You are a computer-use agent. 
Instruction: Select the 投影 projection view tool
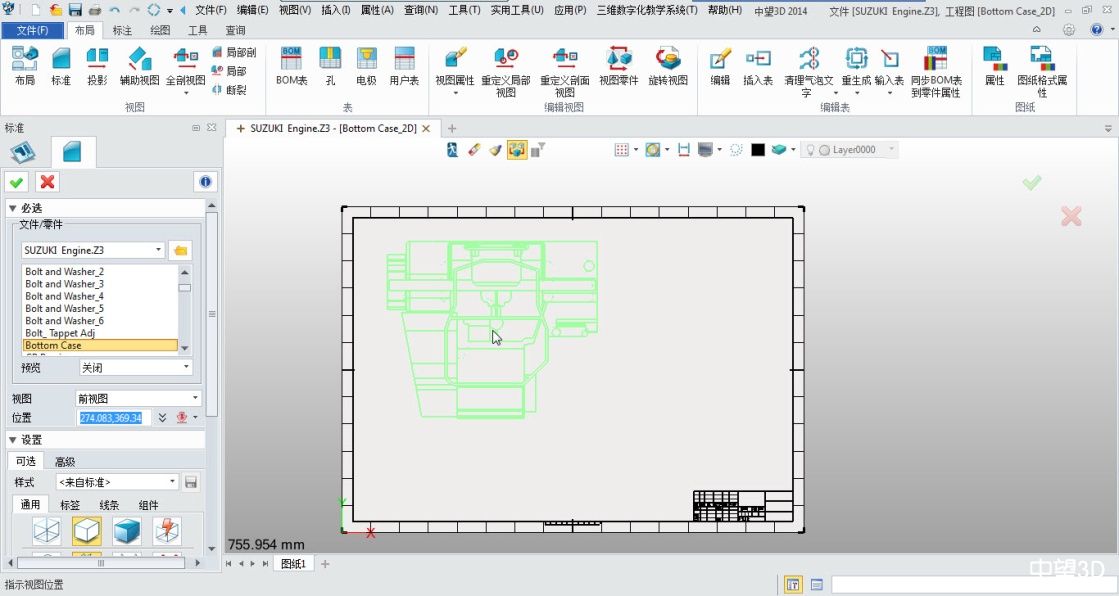[97, 62]
